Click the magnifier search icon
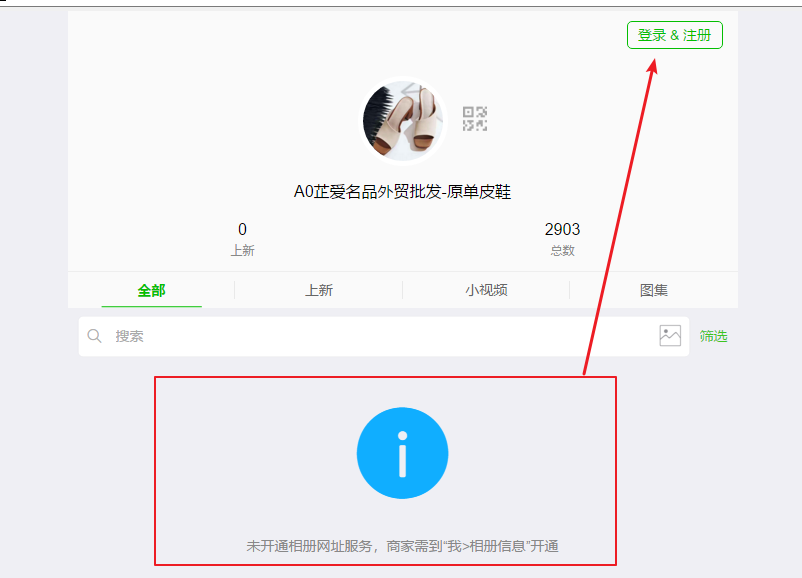Viewport: 802px width, 578px height. click(95, 336)
